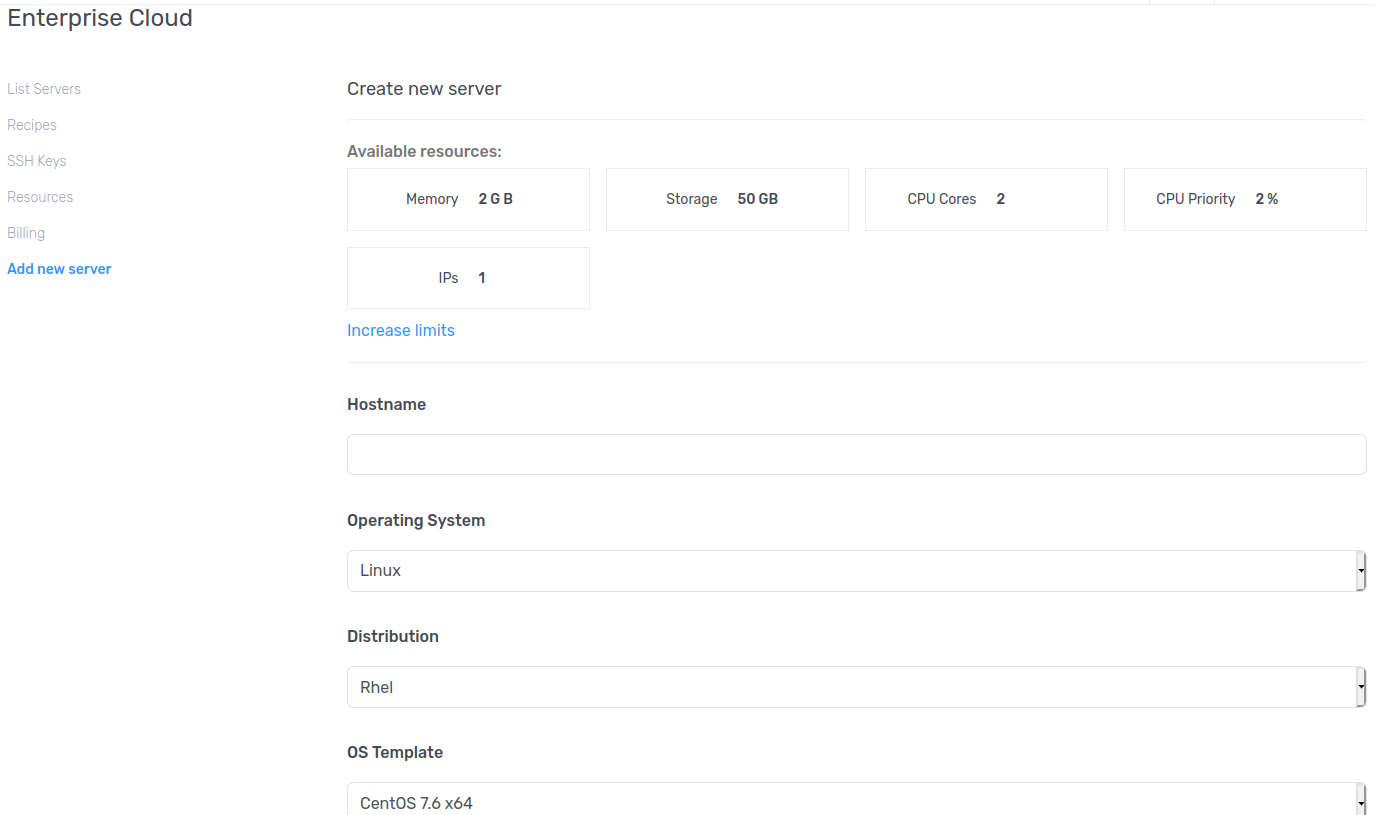The width and height of the screenshot is (1375, 815).
Task: Click the Available resources label
Action: (x=424, y=152)
